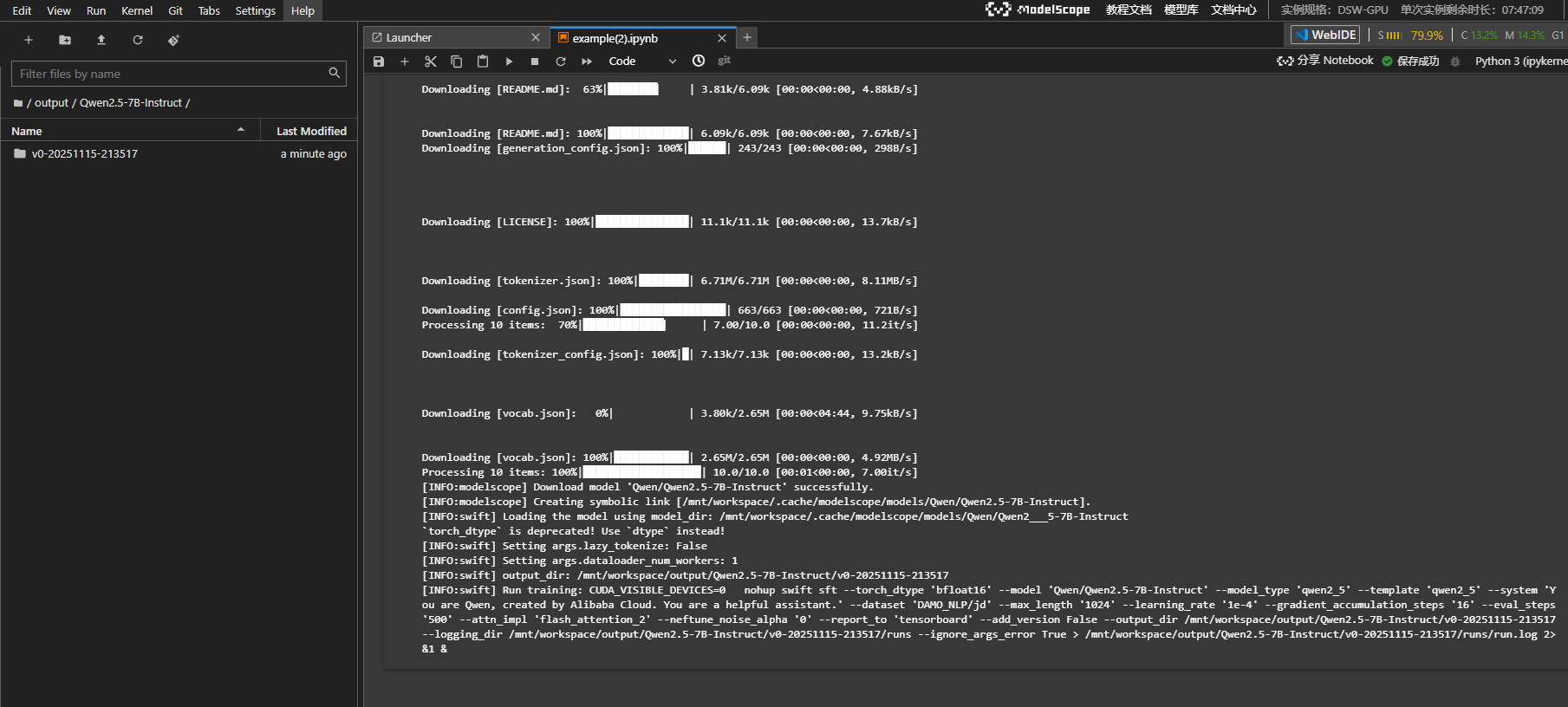Create a new launcher with plus icon
The image size is (1568, 707).
coord(29,40)
